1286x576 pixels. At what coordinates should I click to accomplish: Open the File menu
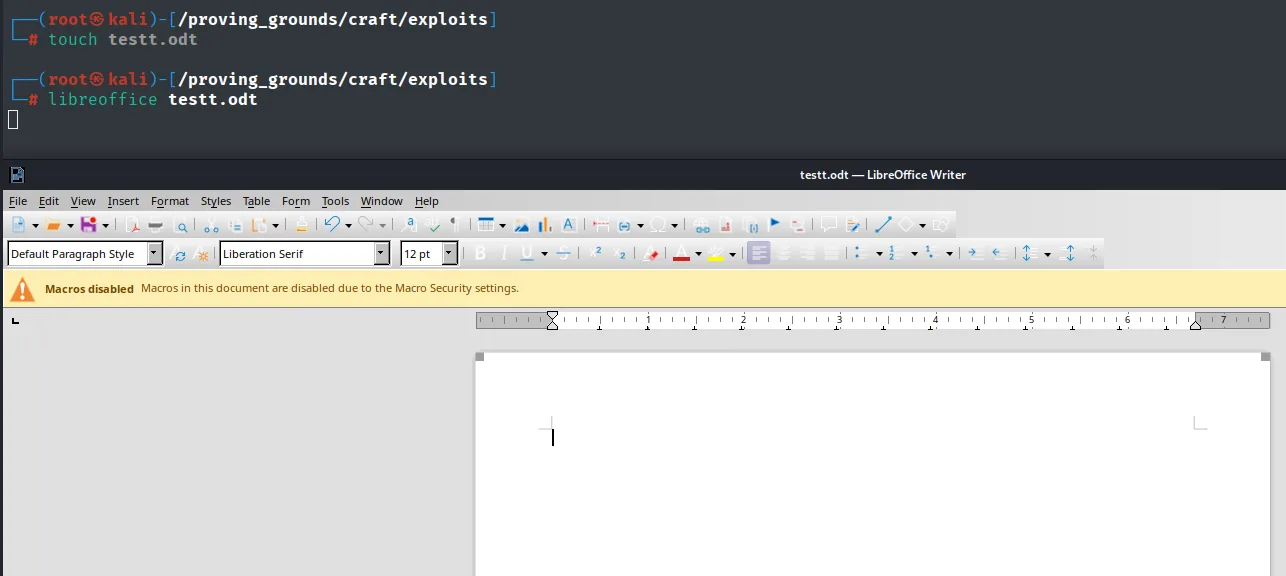[x=18, y=201]
